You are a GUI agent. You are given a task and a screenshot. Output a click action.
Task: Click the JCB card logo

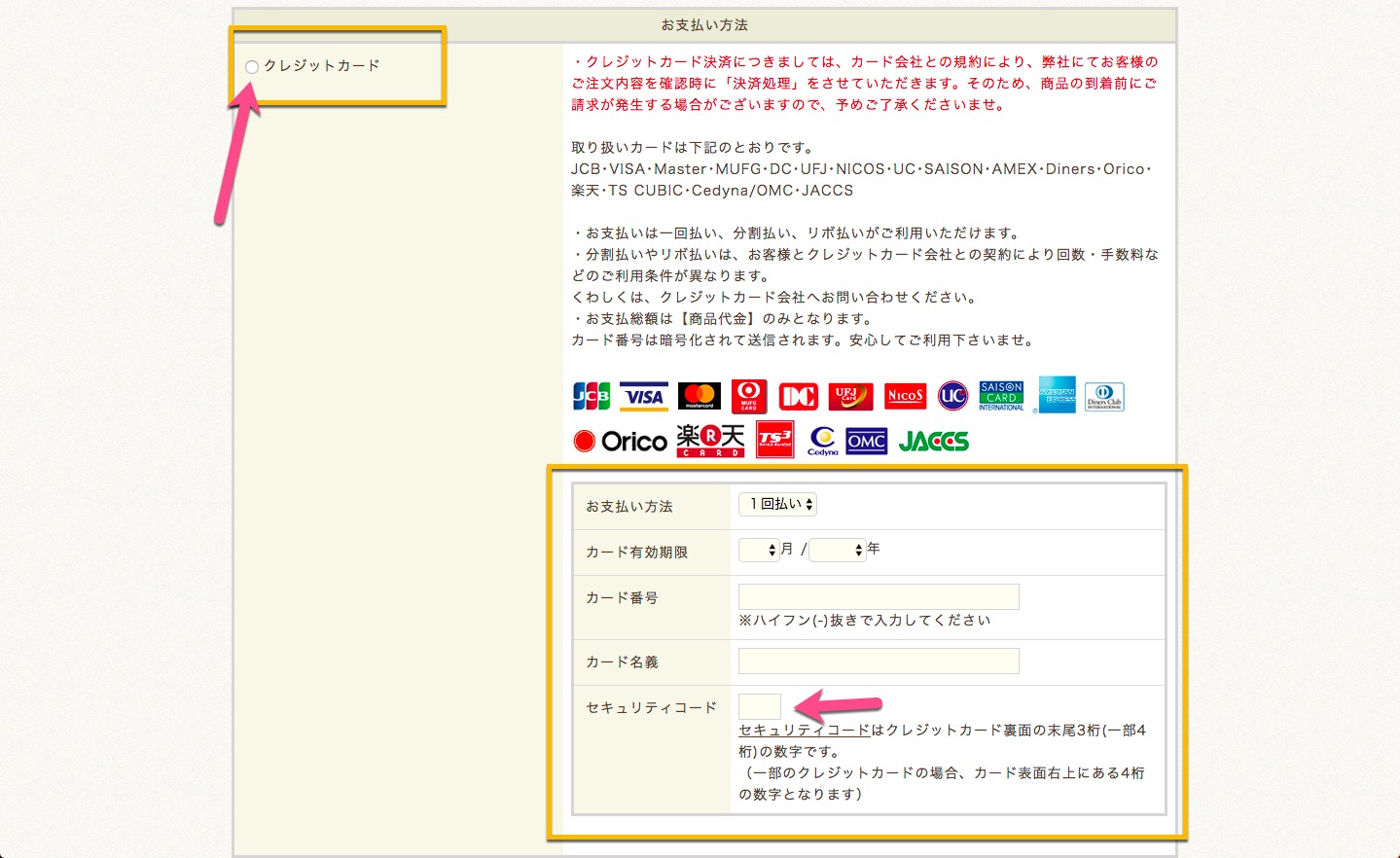[x=592, y=397]
